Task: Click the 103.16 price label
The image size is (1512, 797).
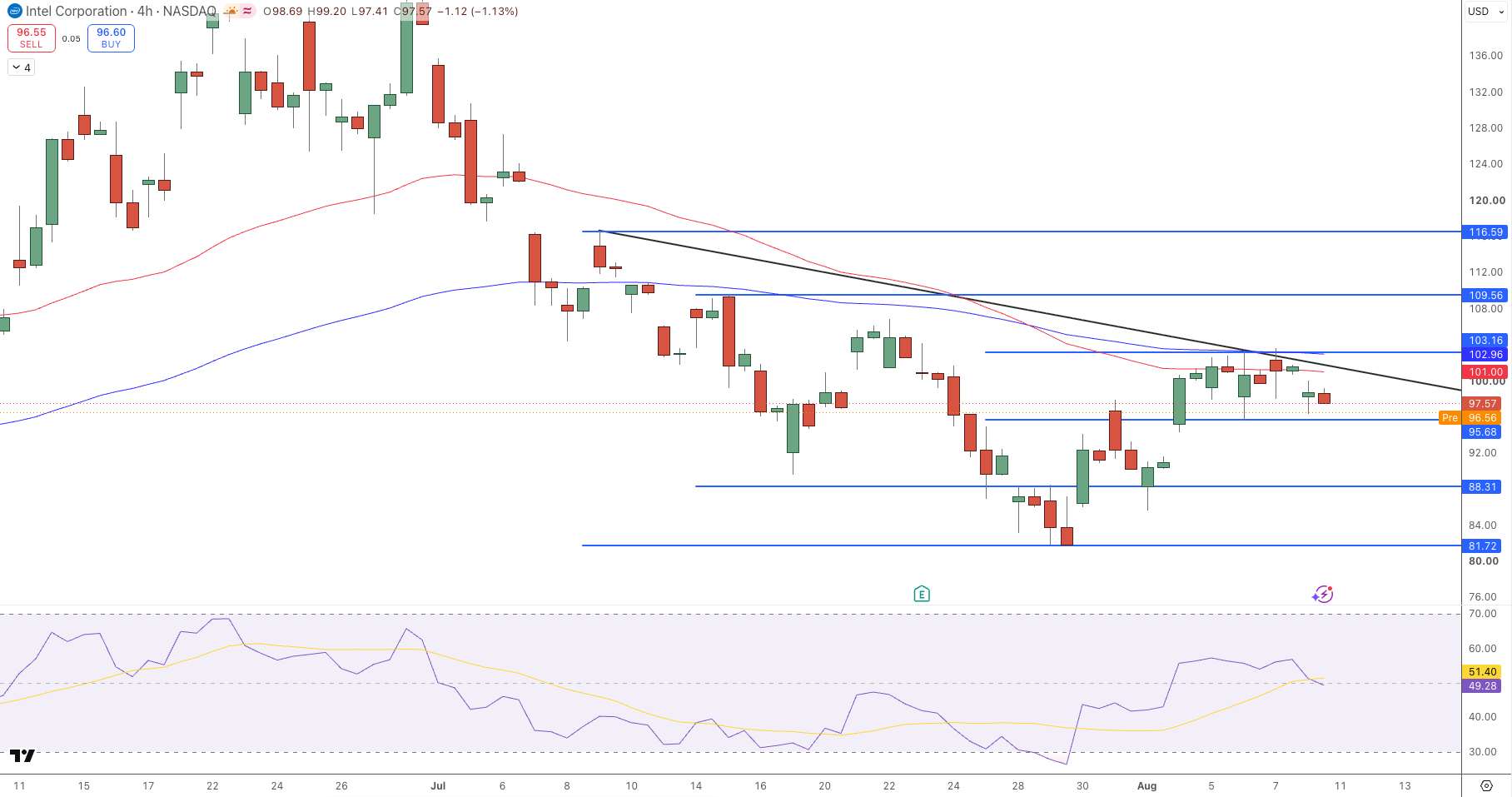Action: coord(1485,341)
